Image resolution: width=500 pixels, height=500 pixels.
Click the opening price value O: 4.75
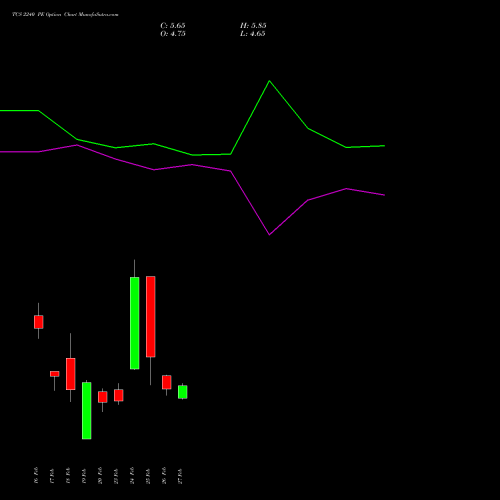(173, 34)
